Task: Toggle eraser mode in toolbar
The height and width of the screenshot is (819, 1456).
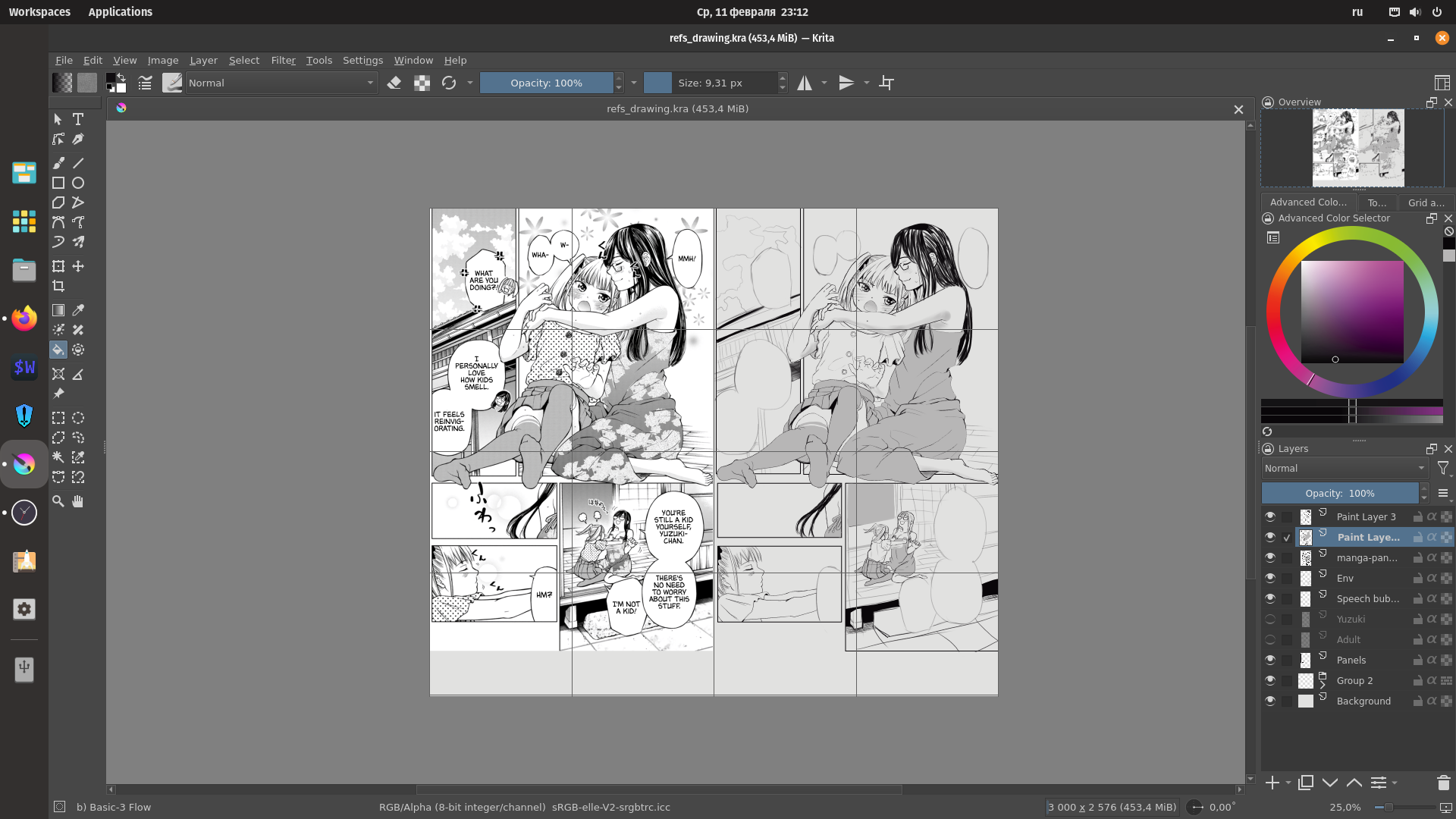Action: [394, 83]
